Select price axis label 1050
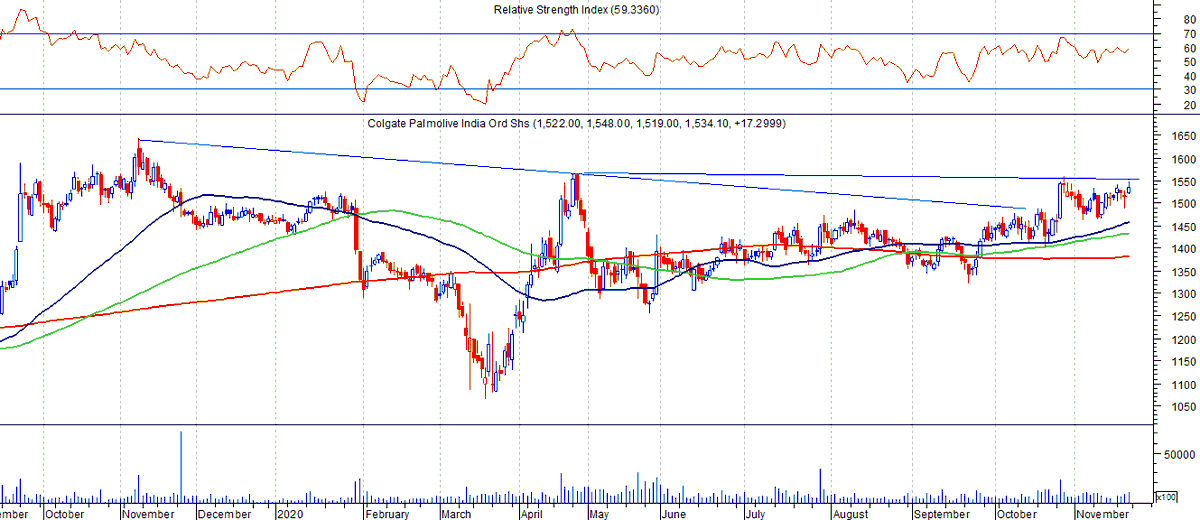The image size is (1200, 520). point(1184,407)
